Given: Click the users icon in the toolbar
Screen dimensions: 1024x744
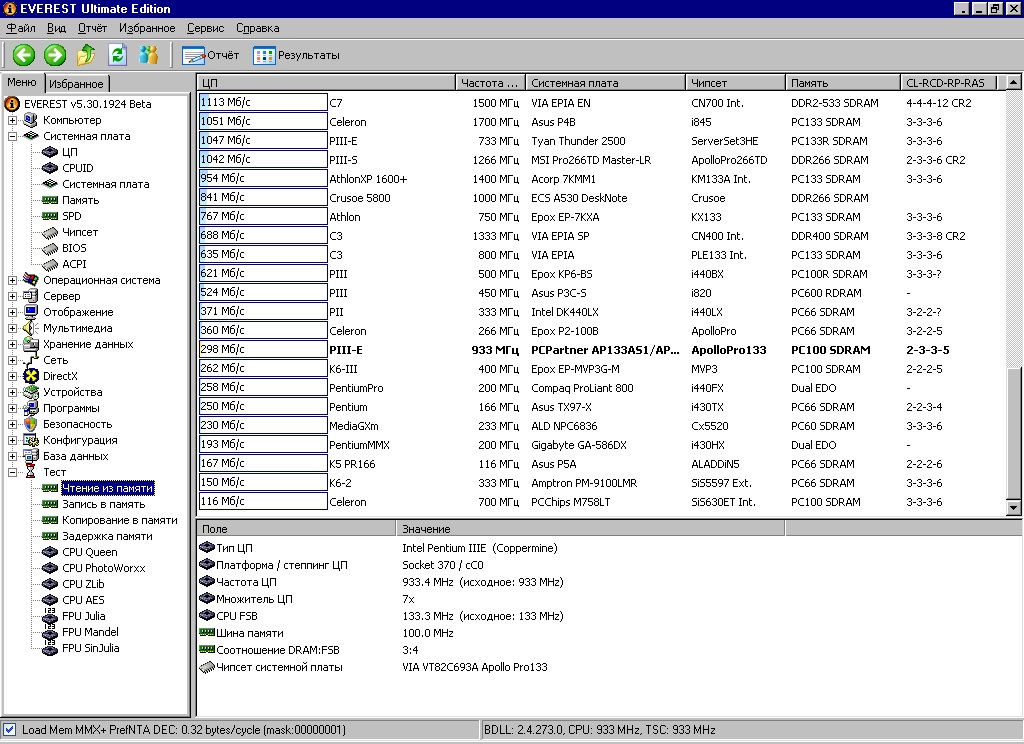Looking at the screenshot, I should point(149,55).
